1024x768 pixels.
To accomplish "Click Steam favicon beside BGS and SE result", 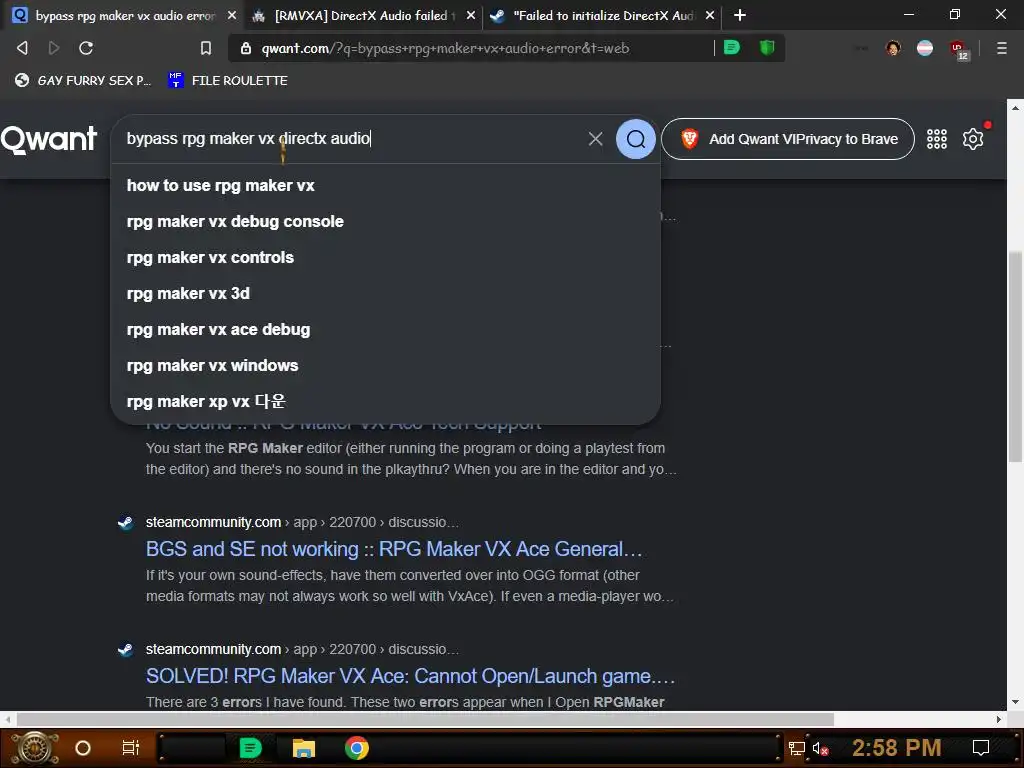I will [x=125, y=522].
